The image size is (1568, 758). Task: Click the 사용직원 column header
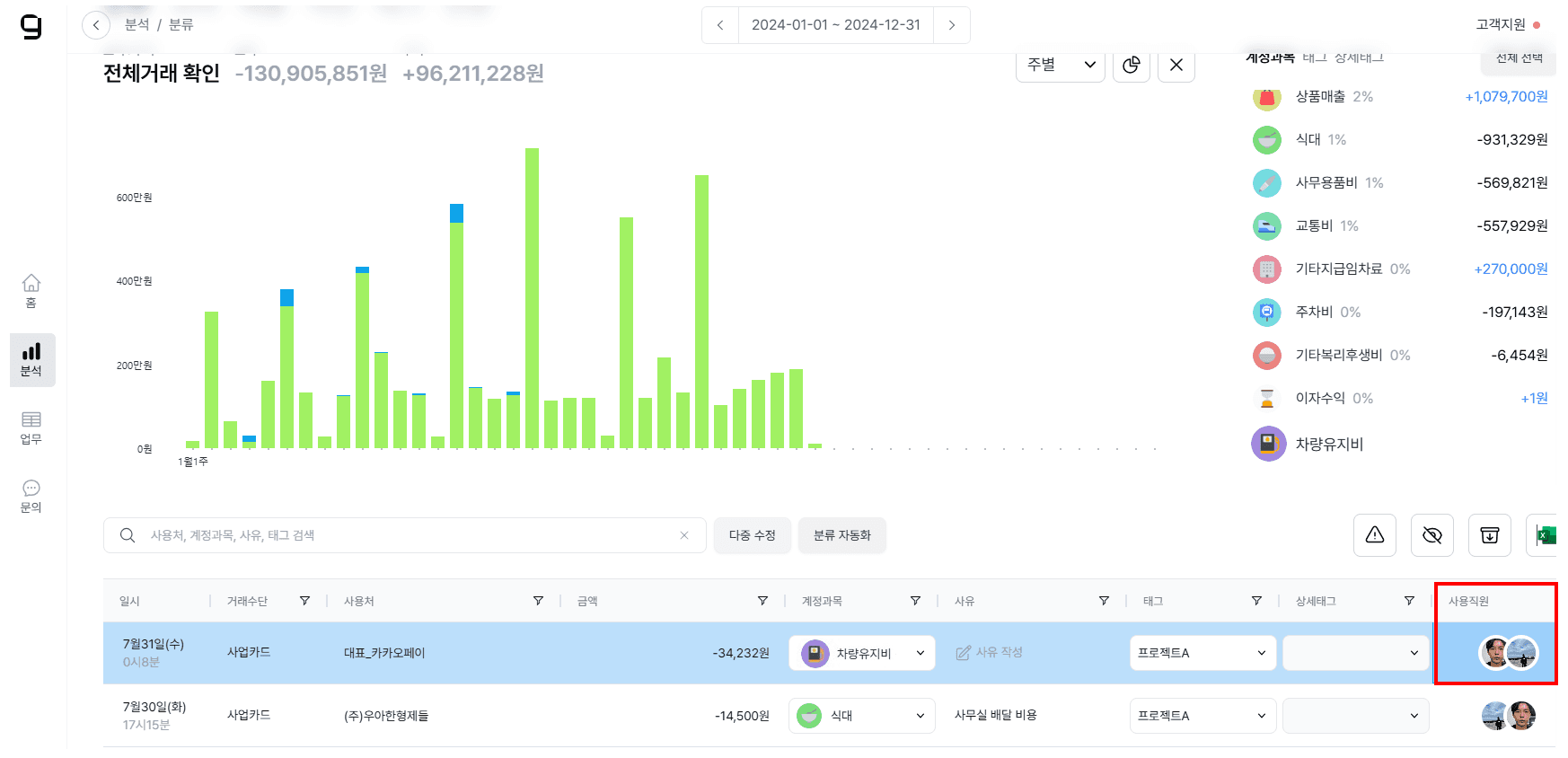click(1468, 601)
